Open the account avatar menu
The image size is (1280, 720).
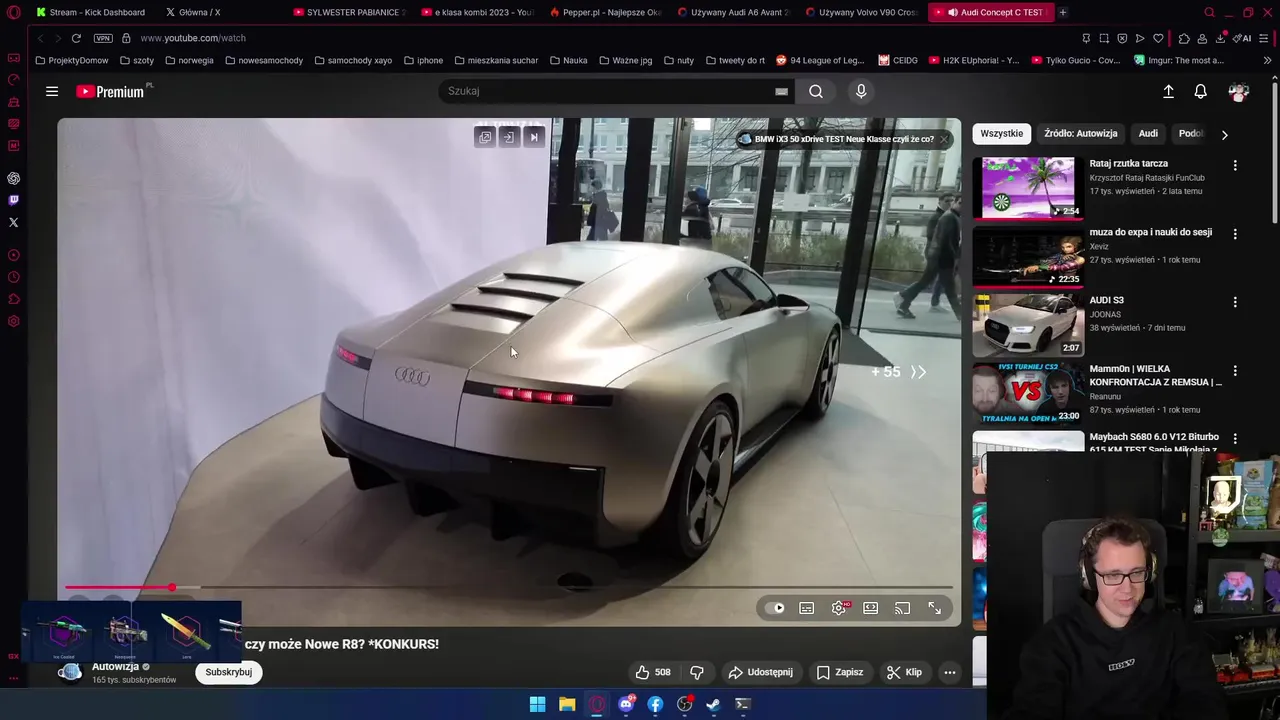[x=1239, y=91]
